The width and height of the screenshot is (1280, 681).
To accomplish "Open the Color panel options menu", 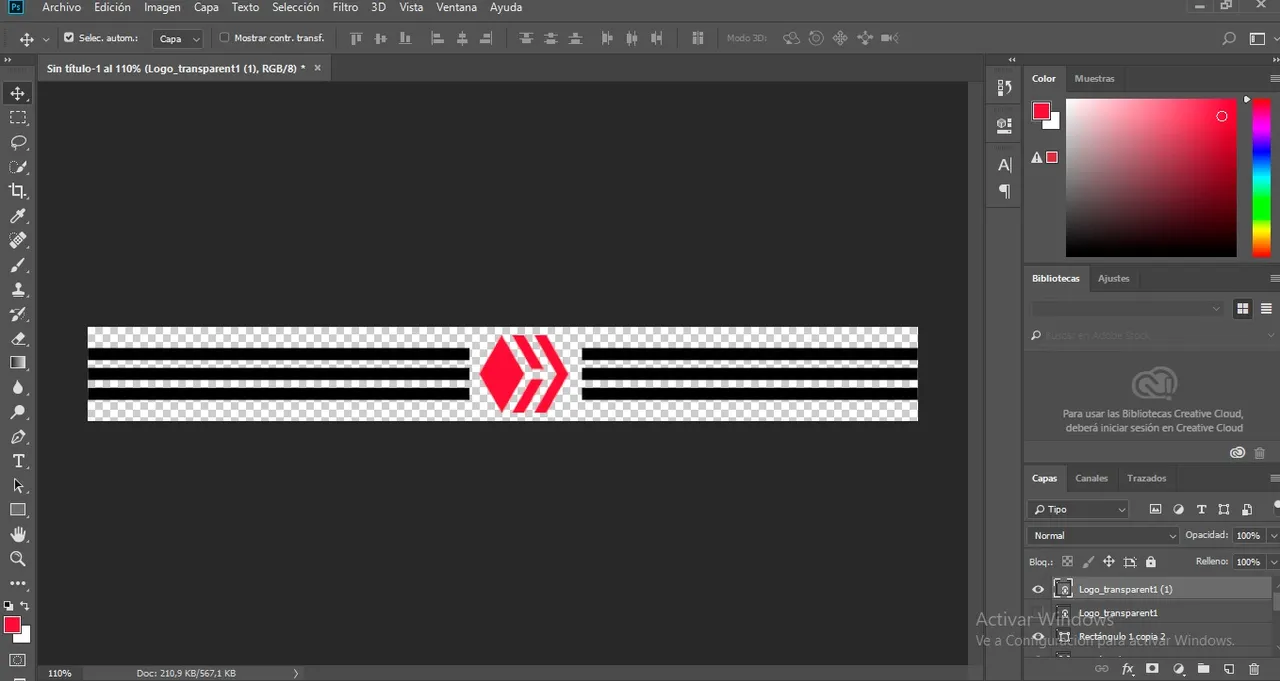I will (x=1275, y=78).
